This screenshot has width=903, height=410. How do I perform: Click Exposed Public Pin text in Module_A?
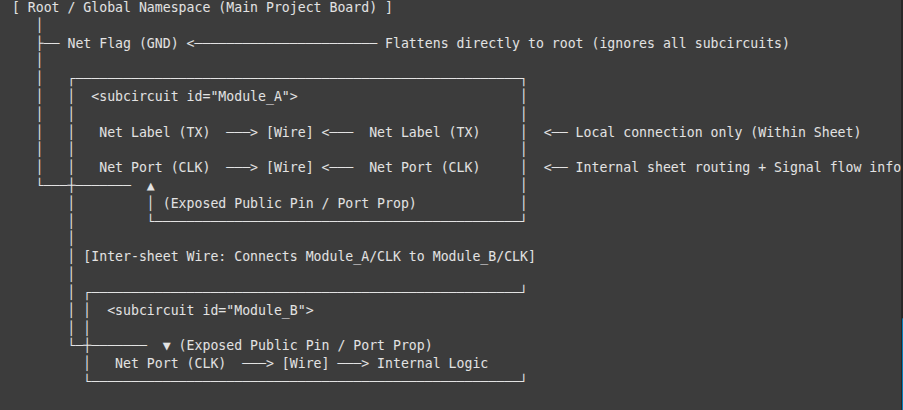pyautogui.click(x=290, y=203)
